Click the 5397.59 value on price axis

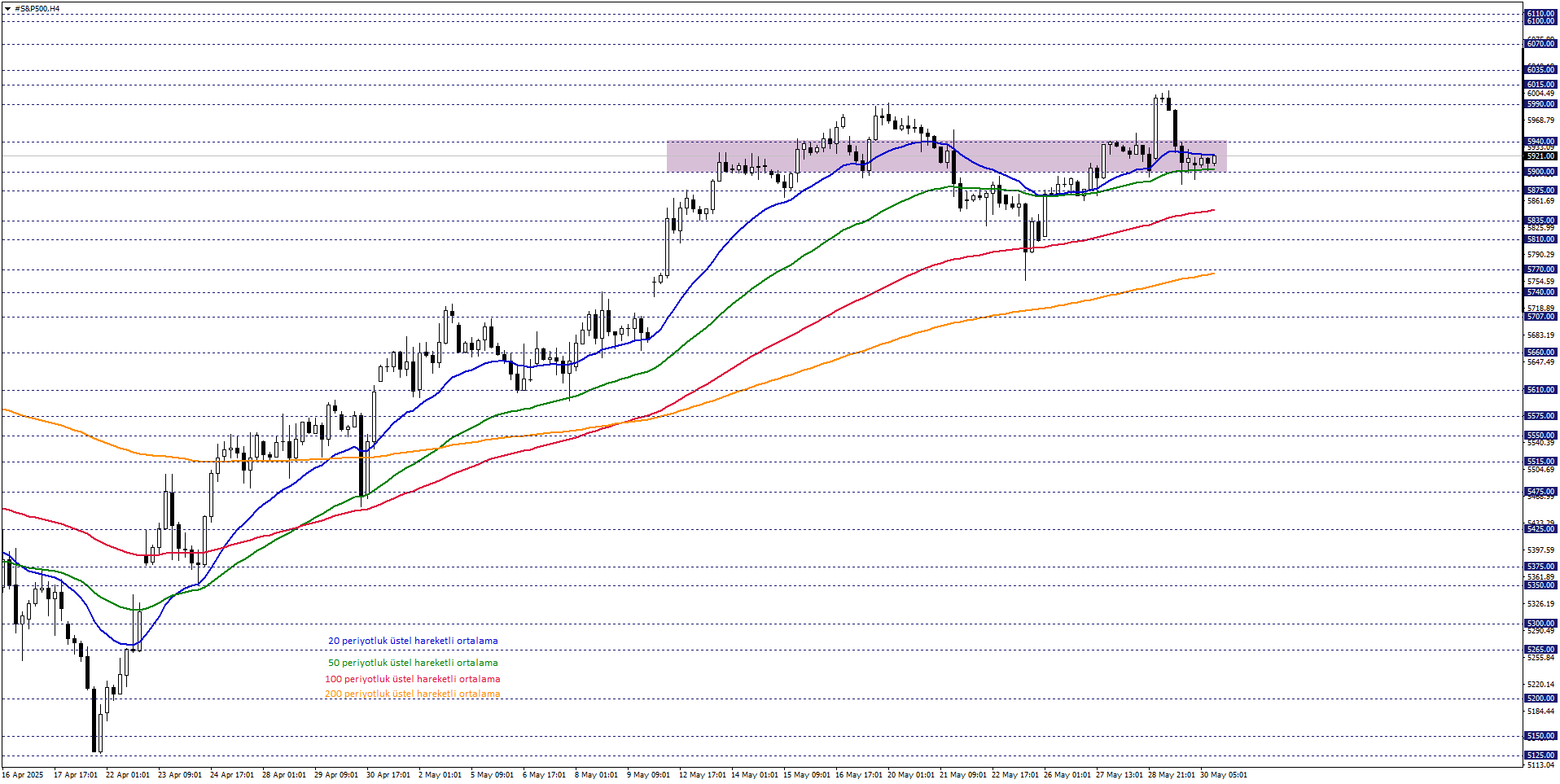point(1540,550)
